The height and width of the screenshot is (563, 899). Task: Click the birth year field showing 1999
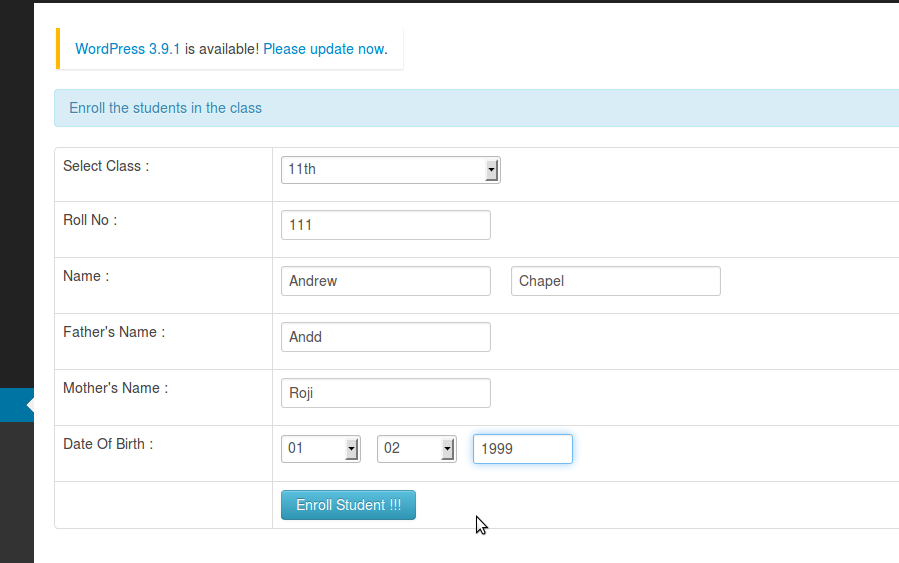[x=522, y=449]
